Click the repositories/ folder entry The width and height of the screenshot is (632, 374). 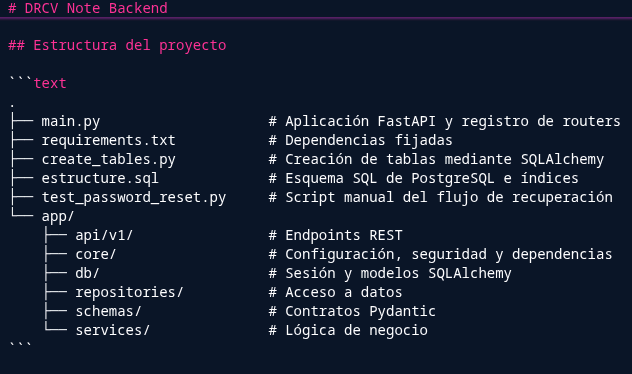(x=129, y=292)
